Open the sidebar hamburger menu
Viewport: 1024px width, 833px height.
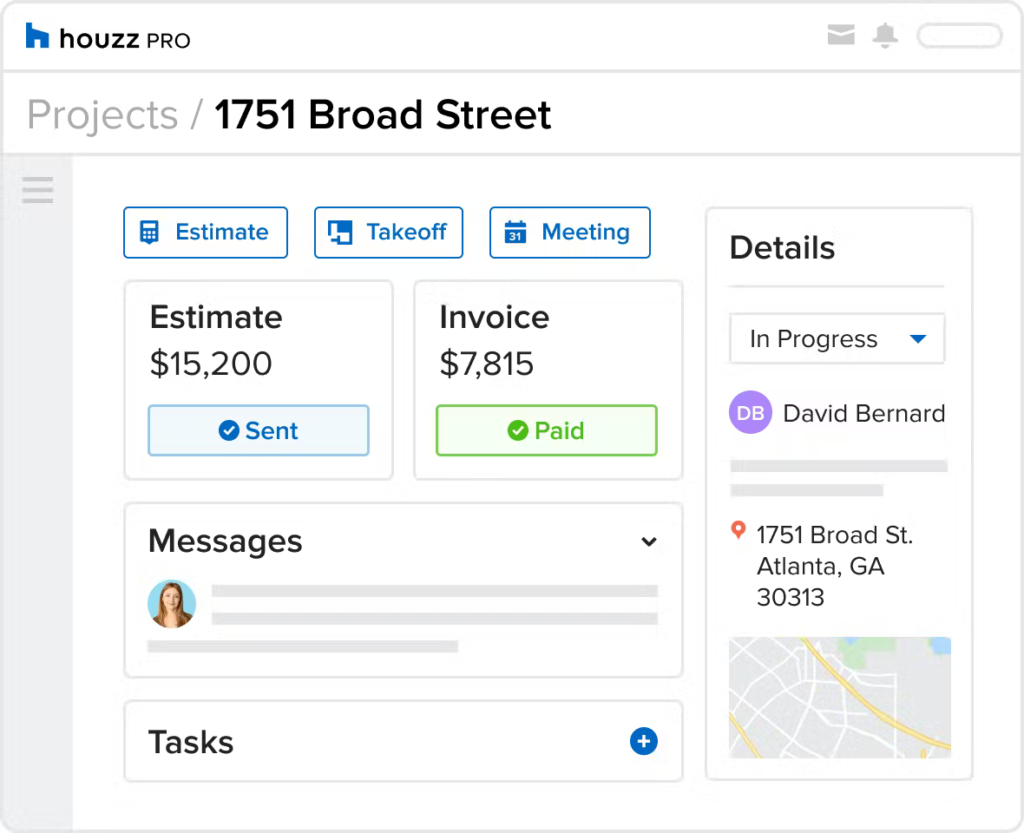pos(37,189)
